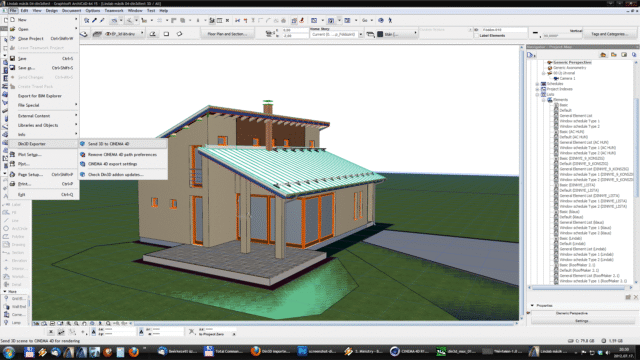Open the Document menu
This screenshot has height=360, width=640.
(71, 11)
